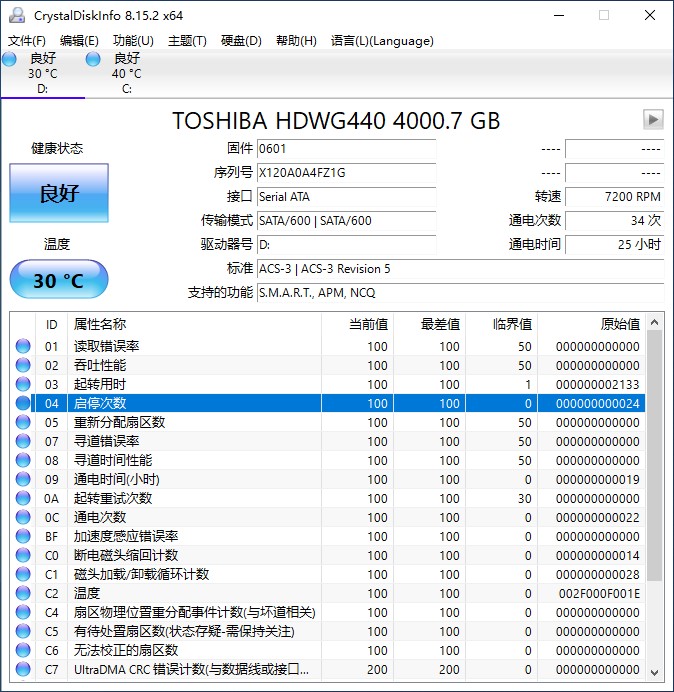The width and height of the screenshot is (674, 692).
Task: Click the transfer mode field SATA/600
Action: [346, 220]
